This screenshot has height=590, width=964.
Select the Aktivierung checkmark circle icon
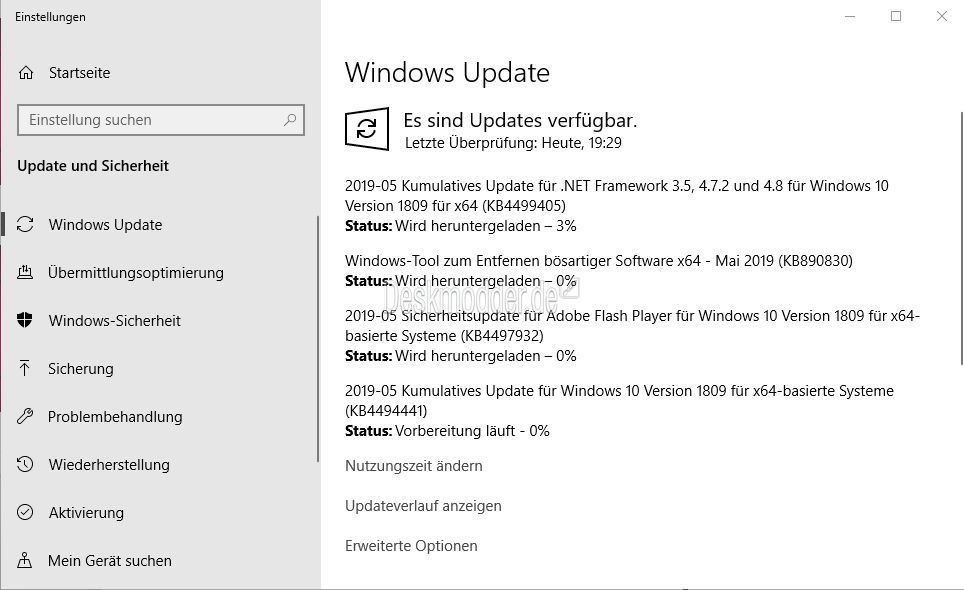(x=25, y=512)
